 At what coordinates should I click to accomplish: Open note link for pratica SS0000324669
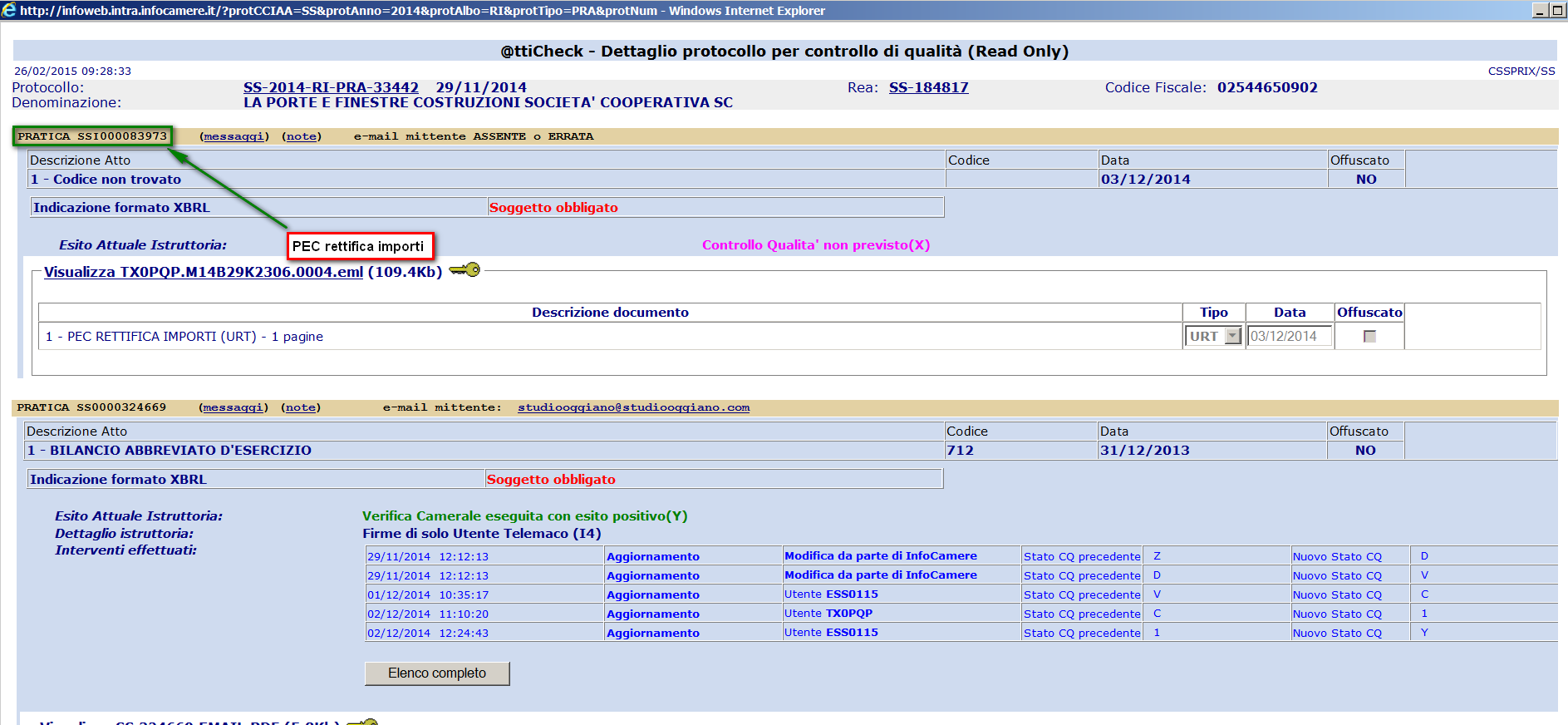[x=301, y=407]
